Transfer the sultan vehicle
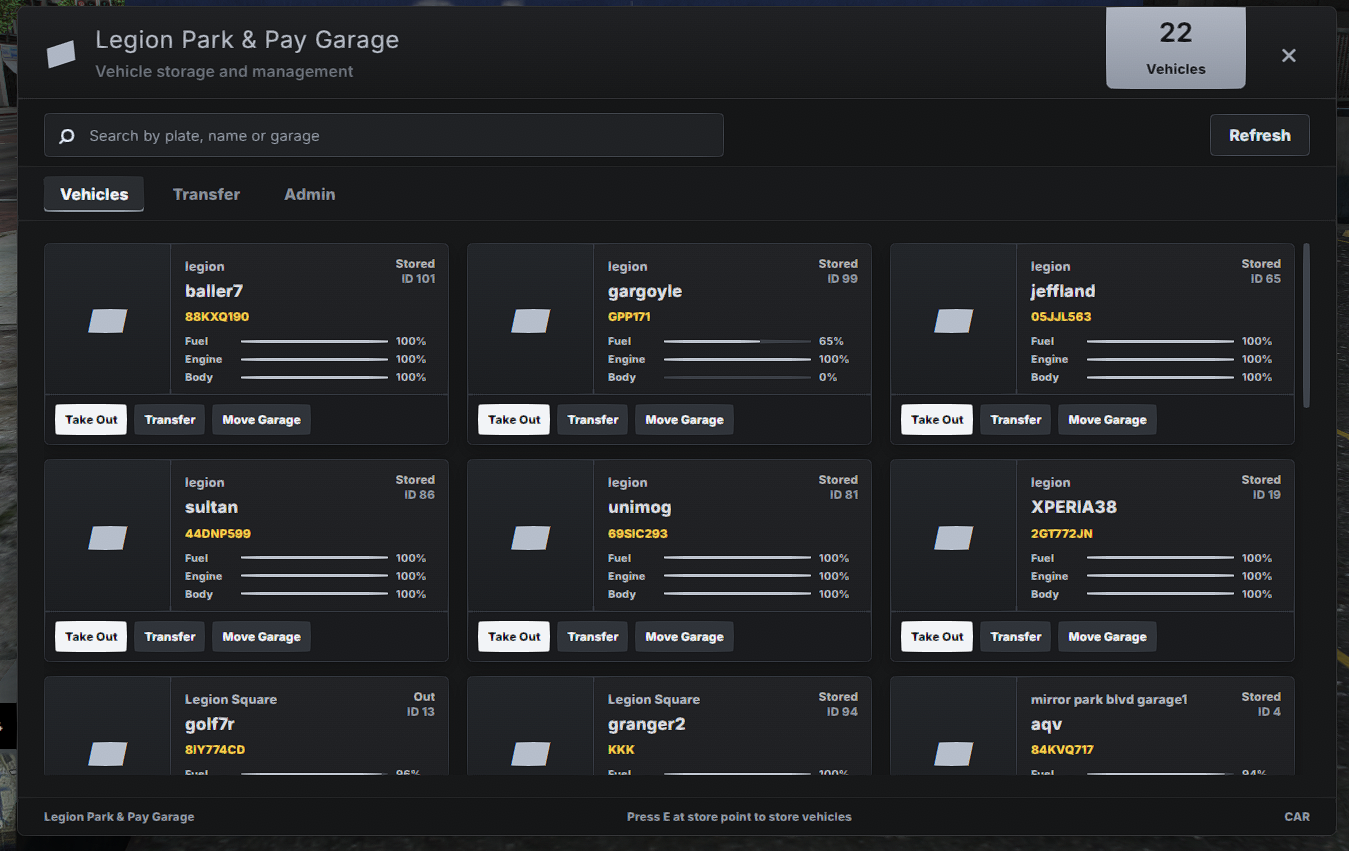This screenshot has width=1349, height=851. click(170, 637)
